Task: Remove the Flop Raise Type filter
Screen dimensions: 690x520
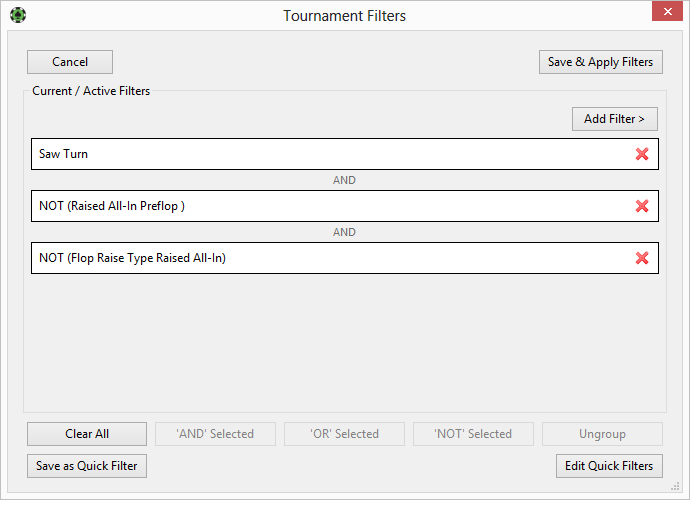Action: [642, 258]
